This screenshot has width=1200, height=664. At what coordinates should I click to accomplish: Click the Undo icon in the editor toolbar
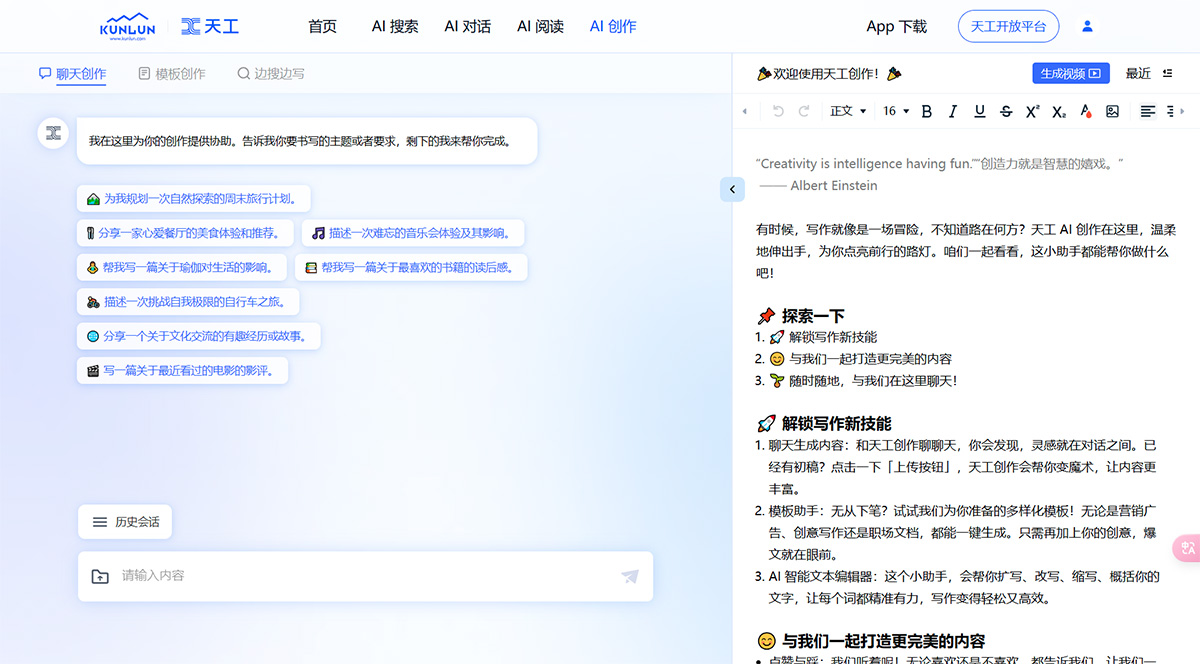778,111
